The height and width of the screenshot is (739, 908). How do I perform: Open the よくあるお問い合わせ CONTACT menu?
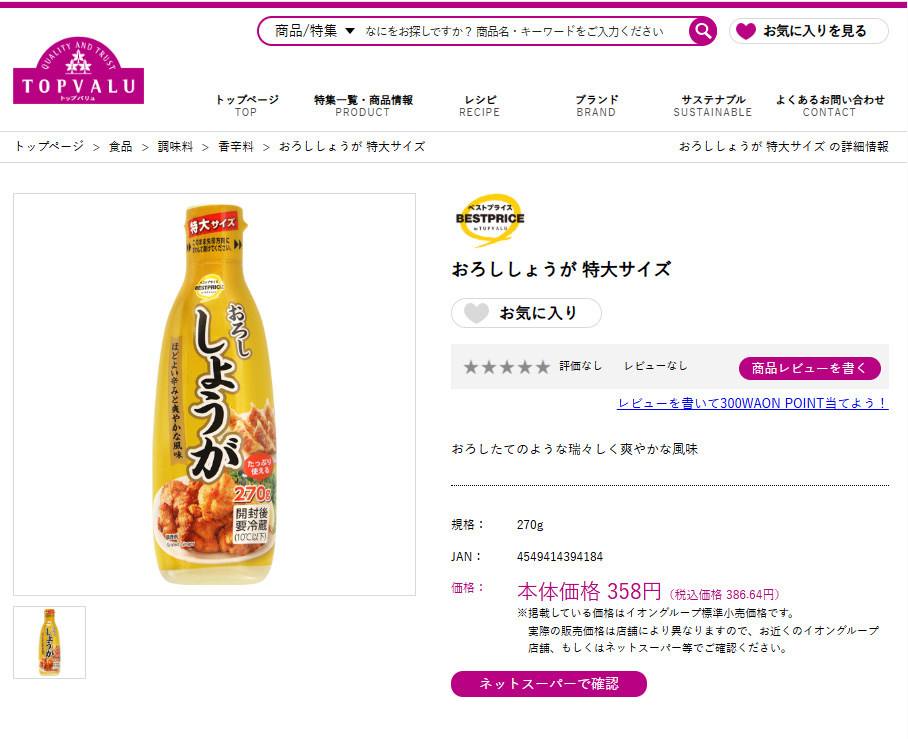point(830,105)
